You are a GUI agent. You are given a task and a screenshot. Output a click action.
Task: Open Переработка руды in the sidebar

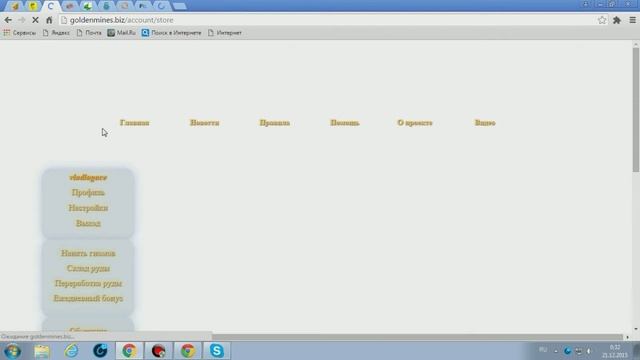[88, 283]
